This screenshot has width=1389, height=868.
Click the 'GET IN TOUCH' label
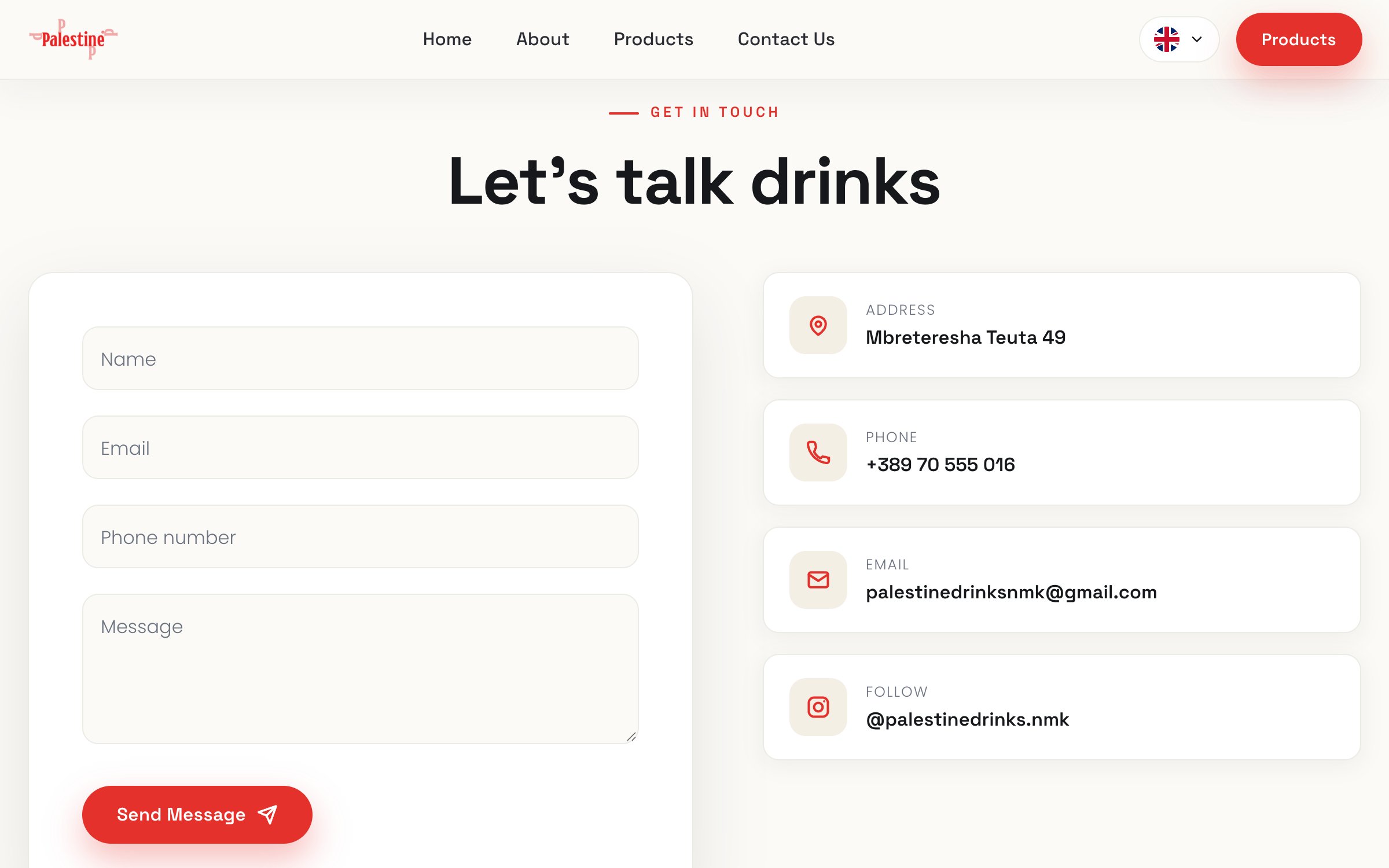tap(715, 112)
